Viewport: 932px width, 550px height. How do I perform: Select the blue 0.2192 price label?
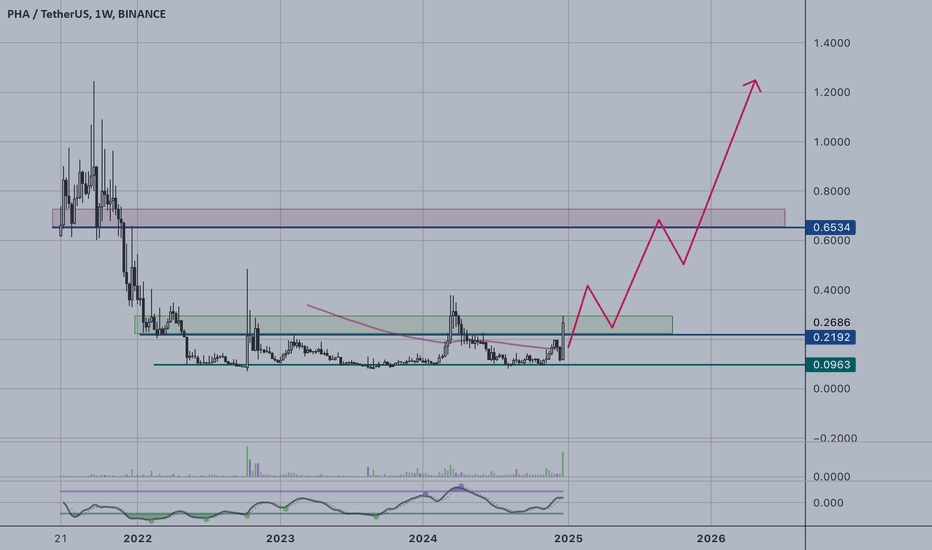pyautogui.click(x=831, y=337)
